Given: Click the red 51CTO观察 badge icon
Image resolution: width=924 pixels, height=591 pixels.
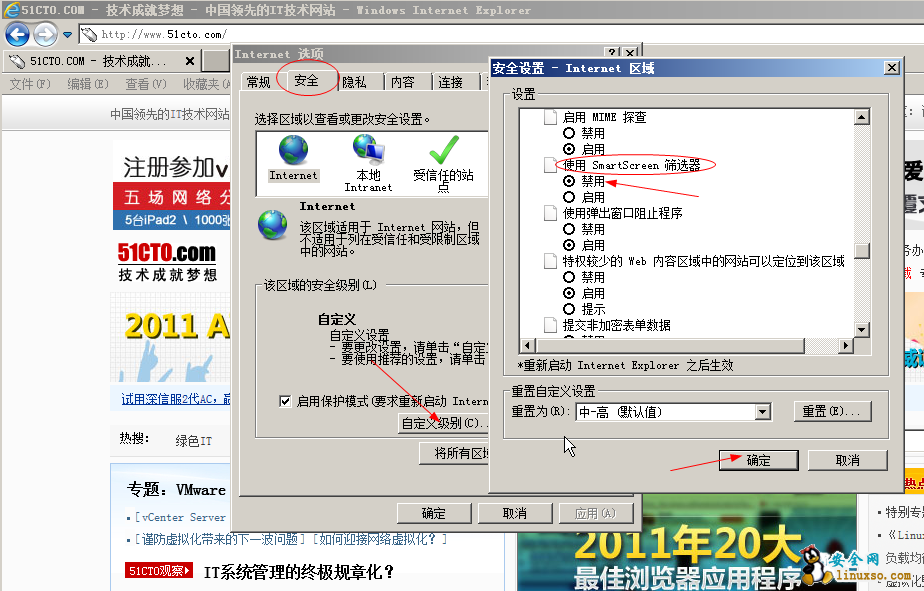Looking at the screenshot, I should pos(158,570).
